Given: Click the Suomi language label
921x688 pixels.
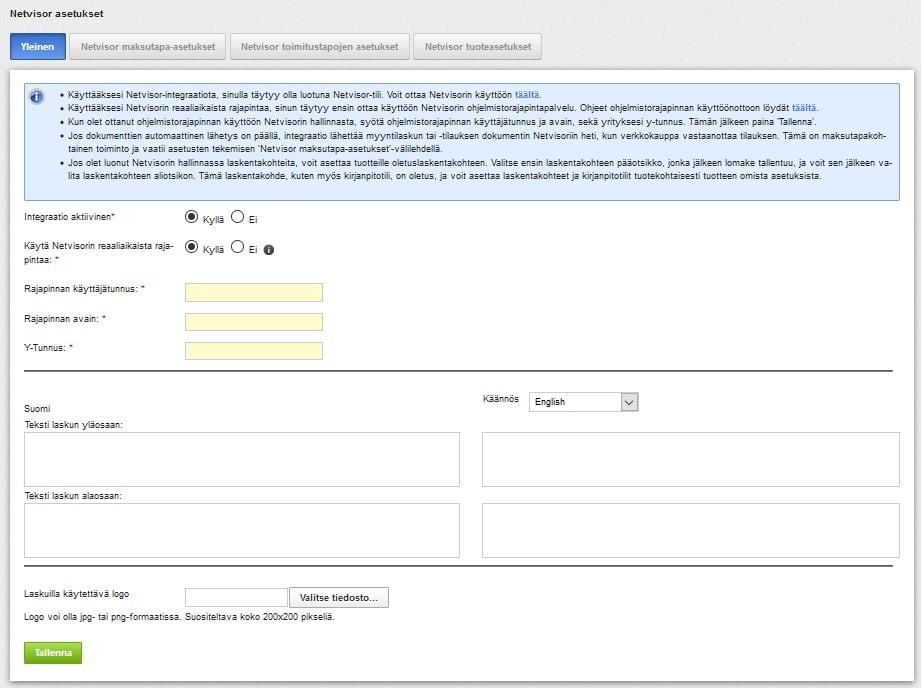Looking at the screenshot, I should tap(37, 408).
